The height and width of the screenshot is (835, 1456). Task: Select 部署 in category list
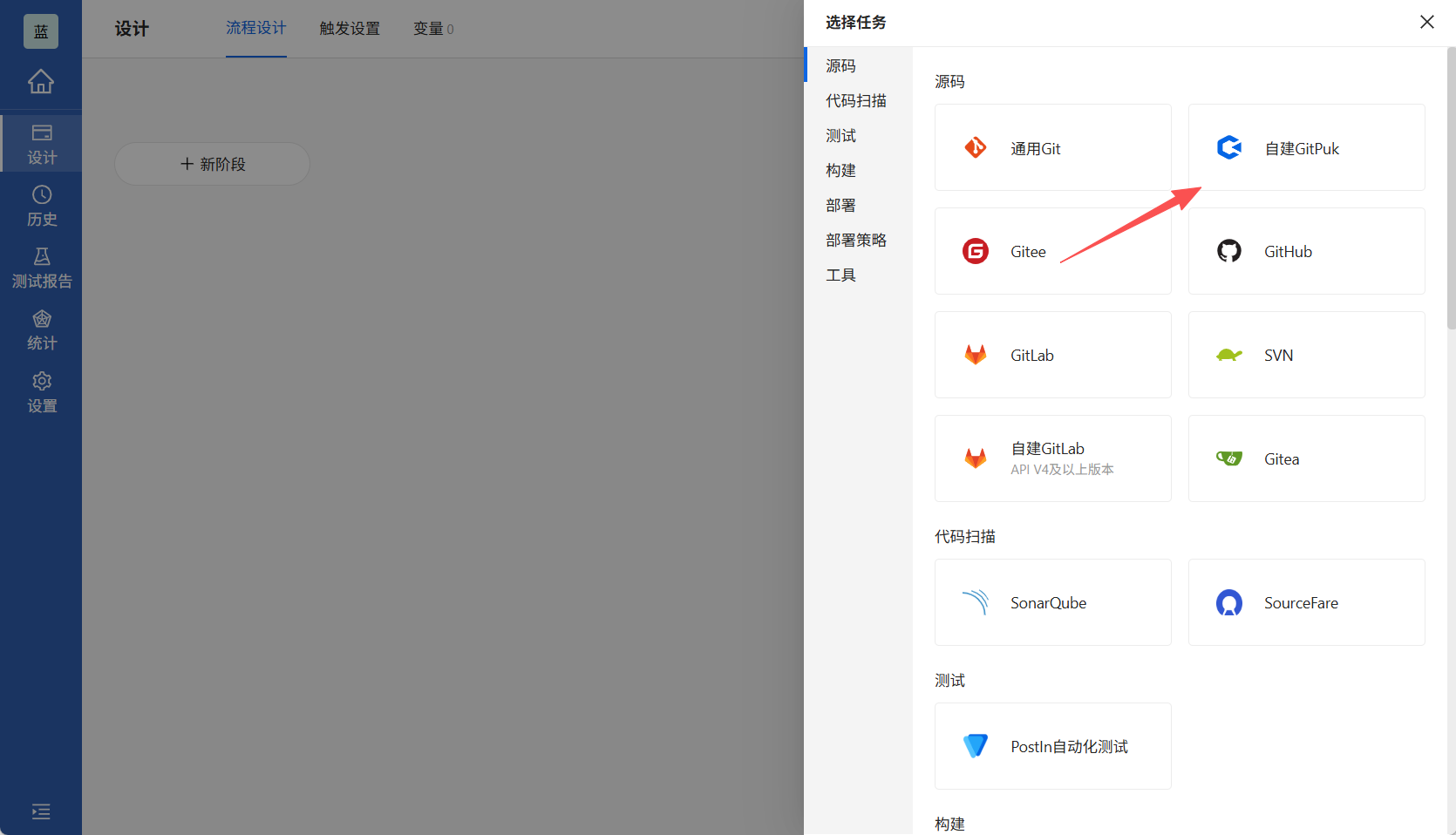pyautogui.click(x=858, y=205)
